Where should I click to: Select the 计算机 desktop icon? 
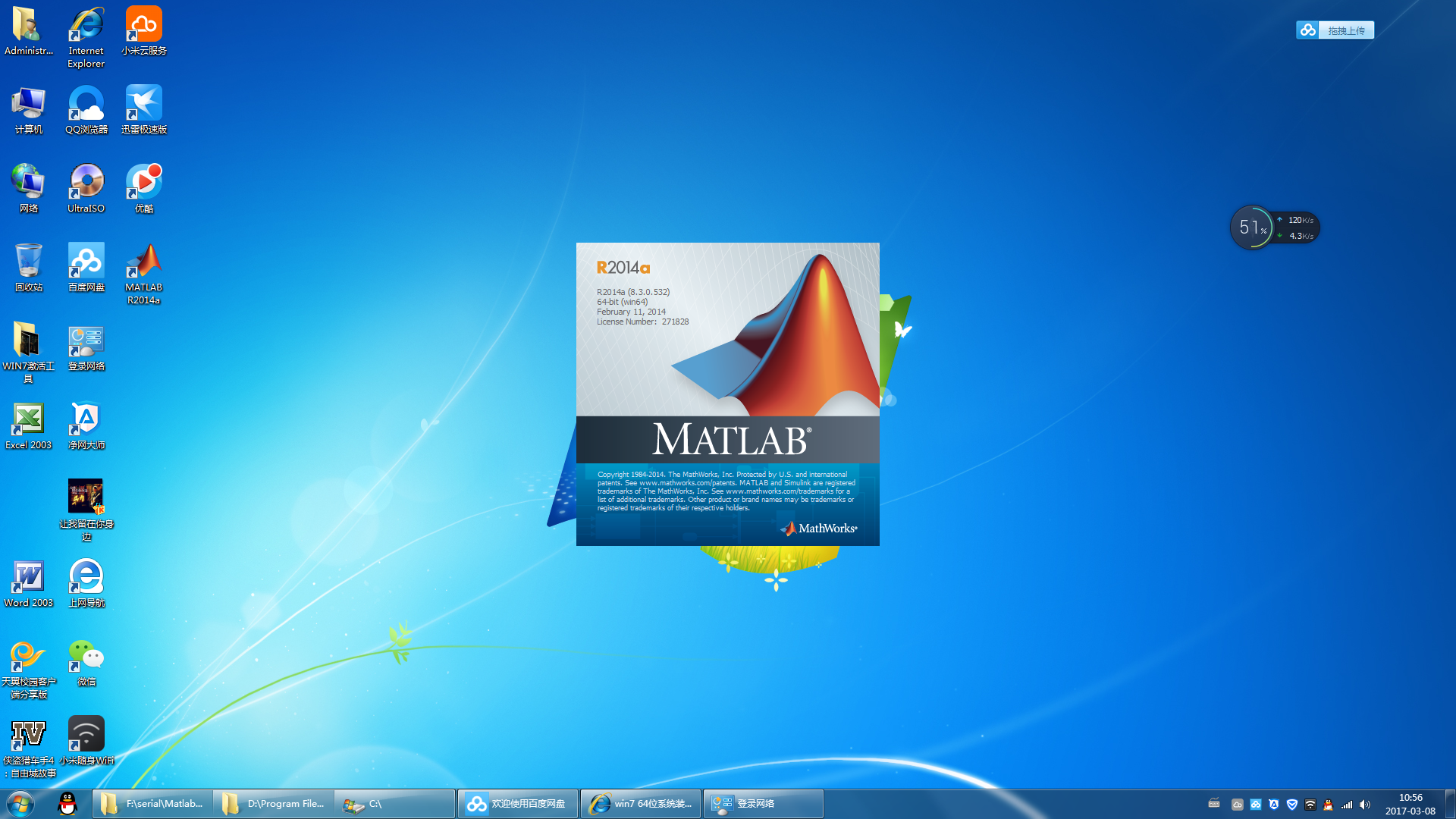[29, 110]
